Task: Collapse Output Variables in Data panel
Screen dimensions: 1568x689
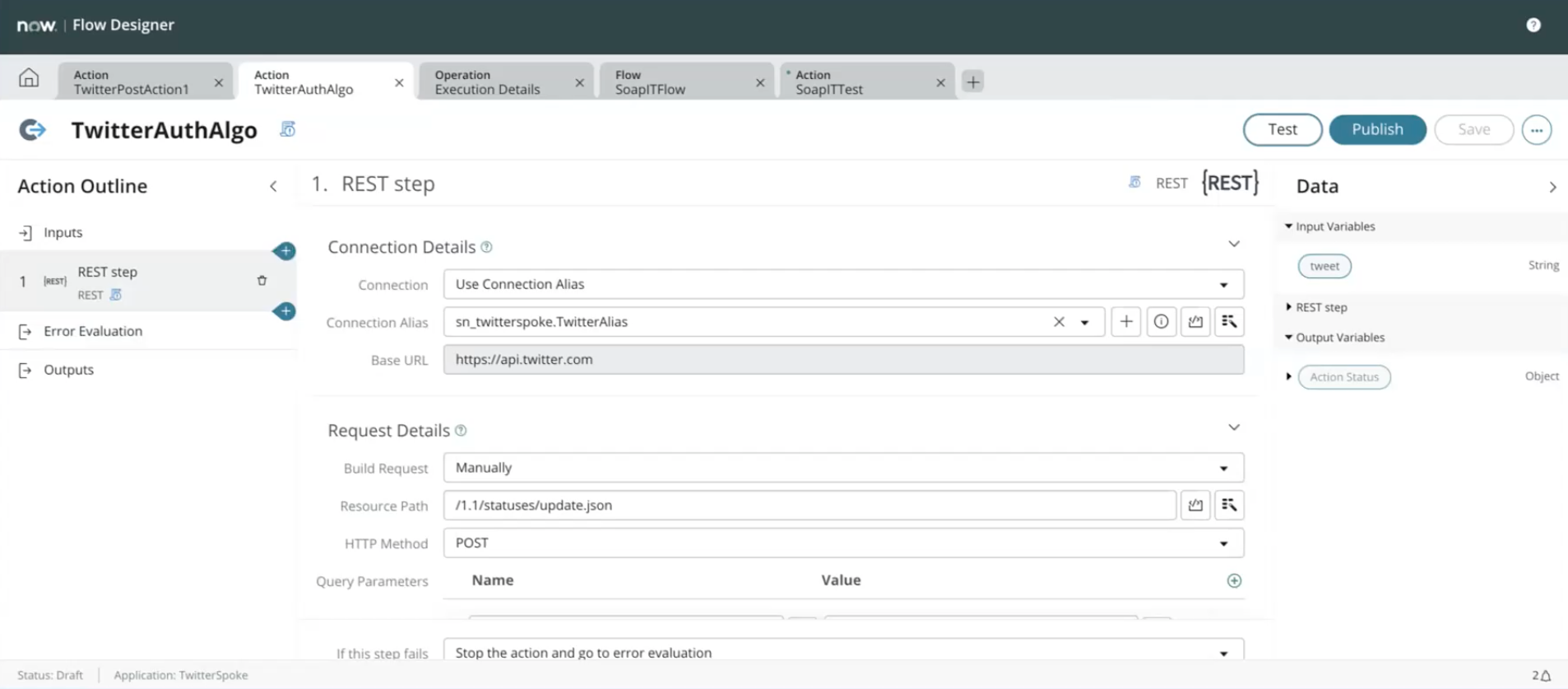Action: tap(1288, 338)
